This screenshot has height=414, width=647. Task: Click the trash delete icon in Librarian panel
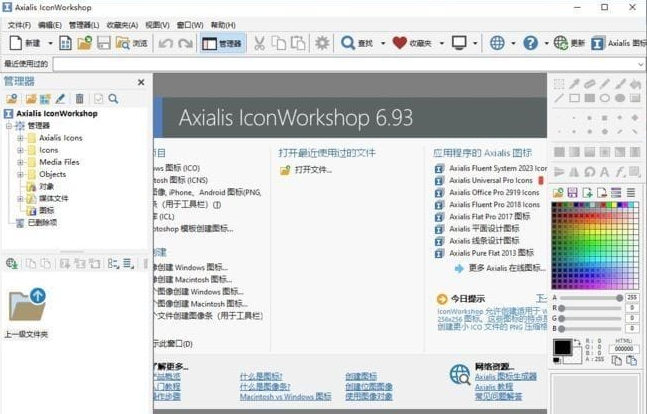[79, 99]
